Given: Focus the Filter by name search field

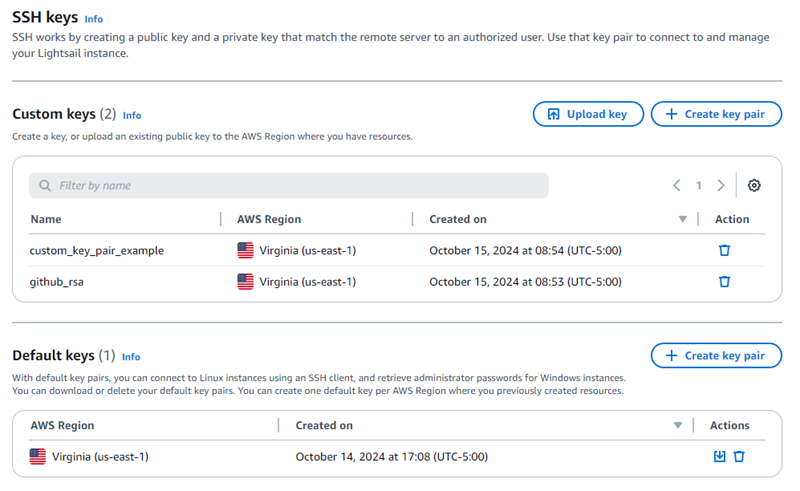Looking at the screenshot, I should [290, 186].
